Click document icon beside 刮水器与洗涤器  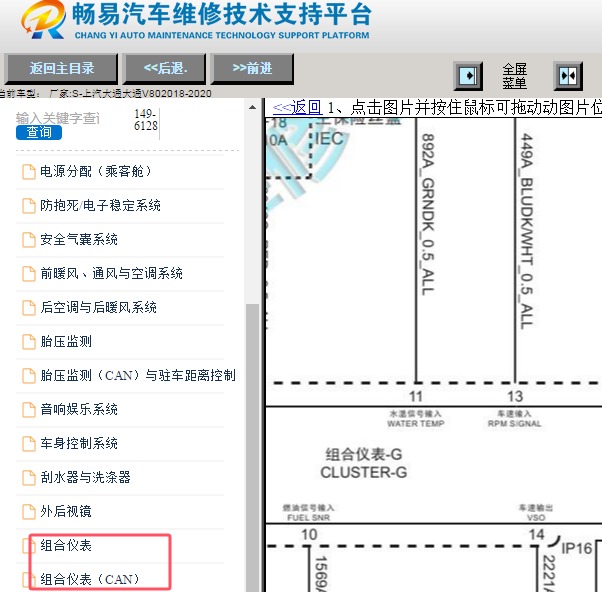[29, 478]
